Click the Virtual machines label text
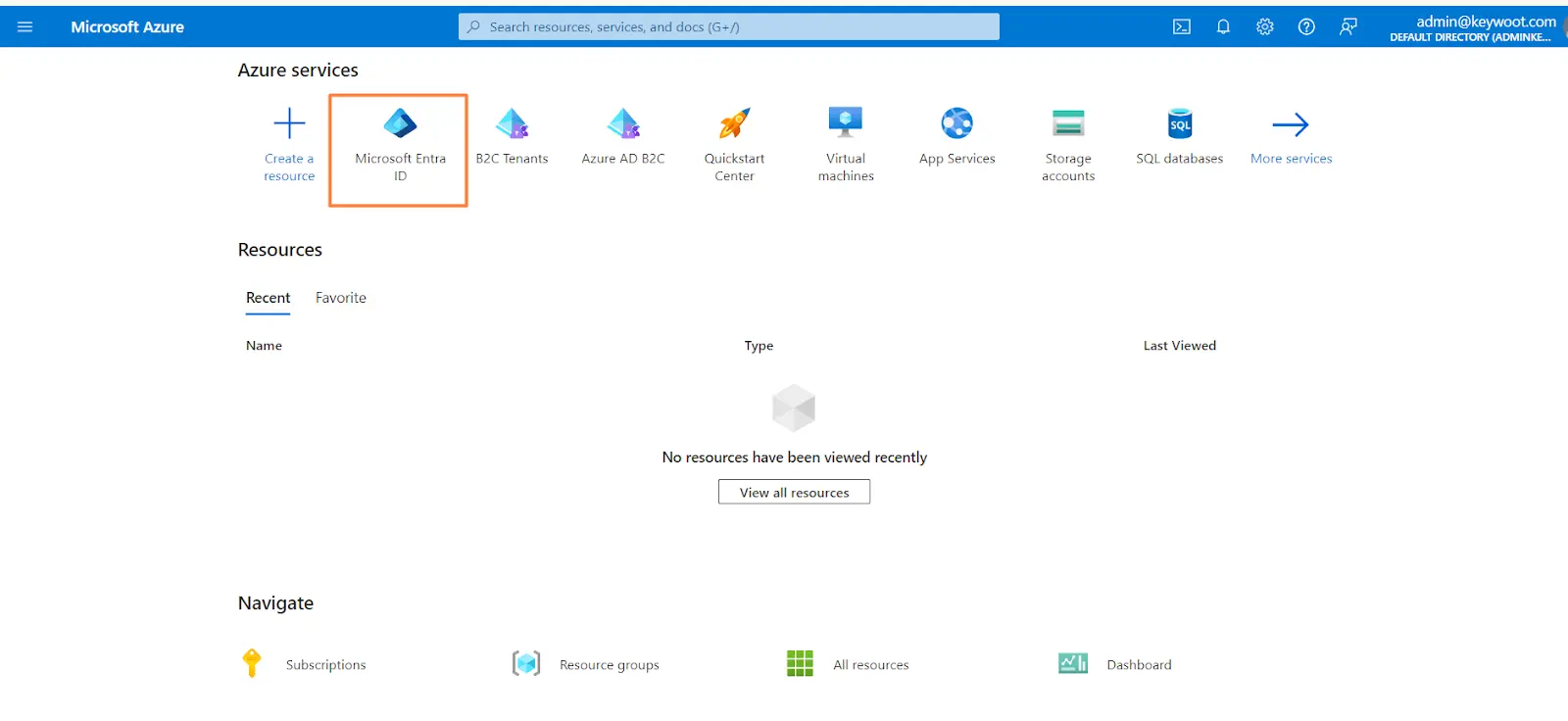This screenshot has height=721, width=1568. (846, 168)
